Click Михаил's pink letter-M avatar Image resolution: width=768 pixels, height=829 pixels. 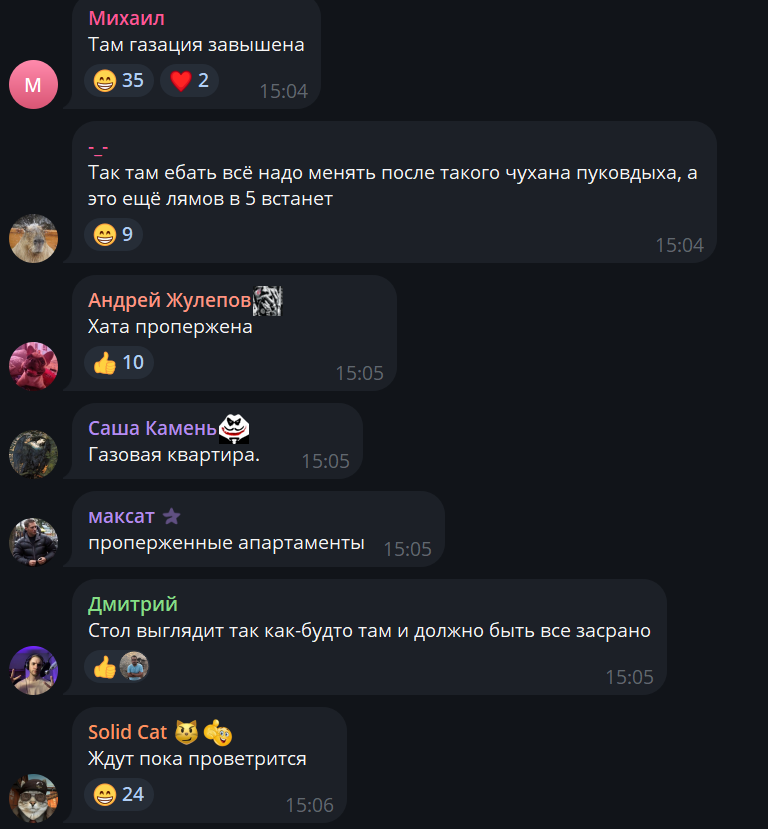[x=33, y=85]
